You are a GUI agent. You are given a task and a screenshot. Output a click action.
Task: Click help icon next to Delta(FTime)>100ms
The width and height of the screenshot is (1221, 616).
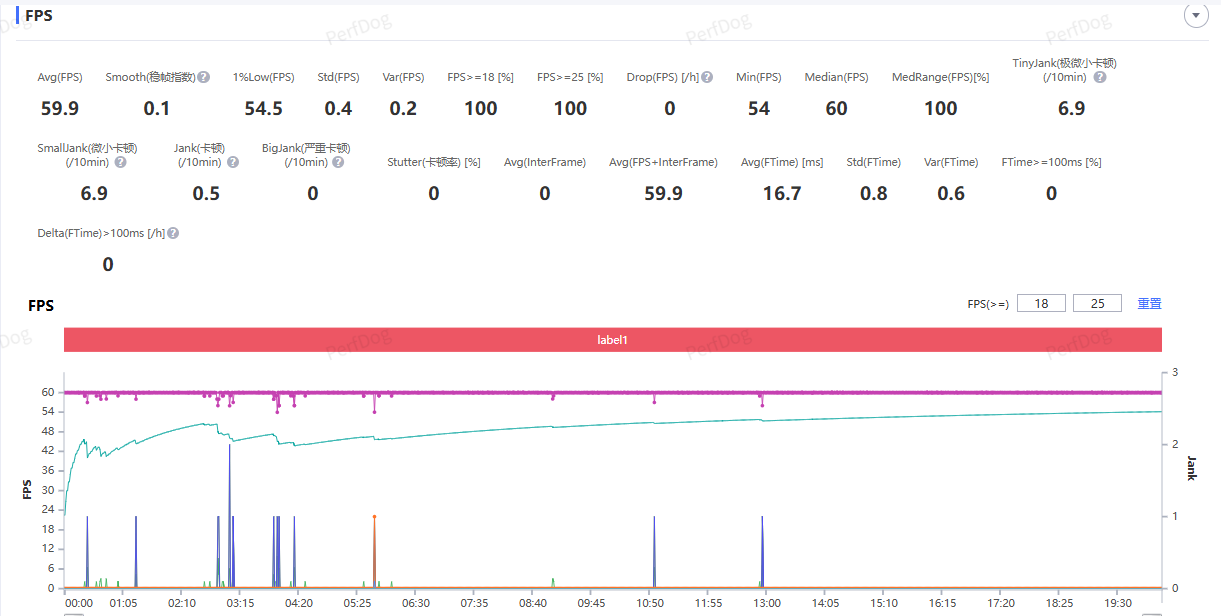point(173,233)
